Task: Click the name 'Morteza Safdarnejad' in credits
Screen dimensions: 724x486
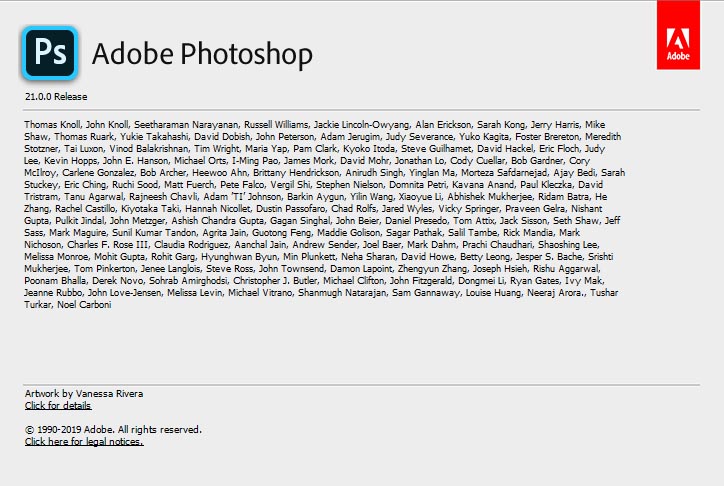Action: (504, 173)
